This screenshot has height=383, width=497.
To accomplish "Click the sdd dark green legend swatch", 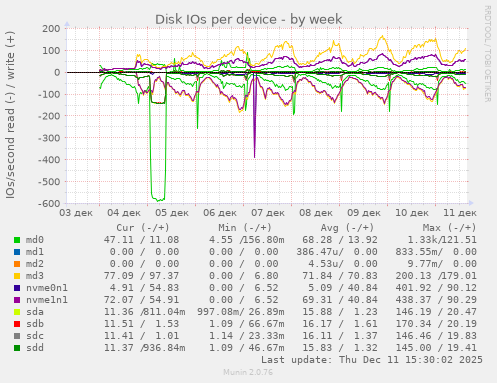I will (x=17, y=348).
